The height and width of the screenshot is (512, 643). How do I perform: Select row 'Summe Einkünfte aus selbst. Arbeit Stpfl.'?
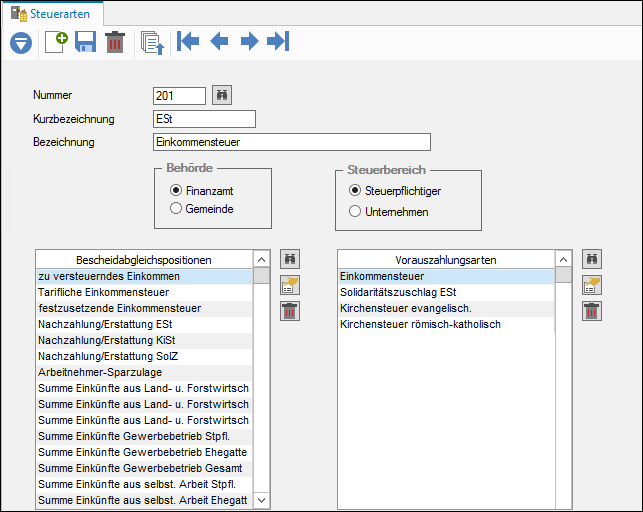[144, 484]
